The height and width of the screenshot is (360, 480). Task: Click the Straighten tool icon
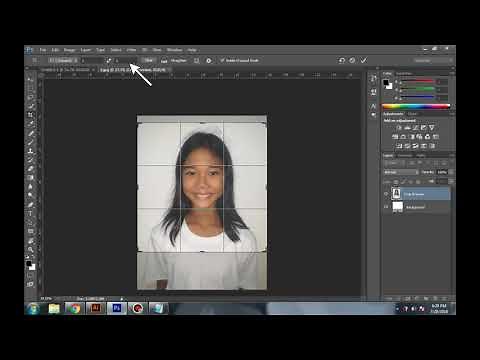[164, 61]
